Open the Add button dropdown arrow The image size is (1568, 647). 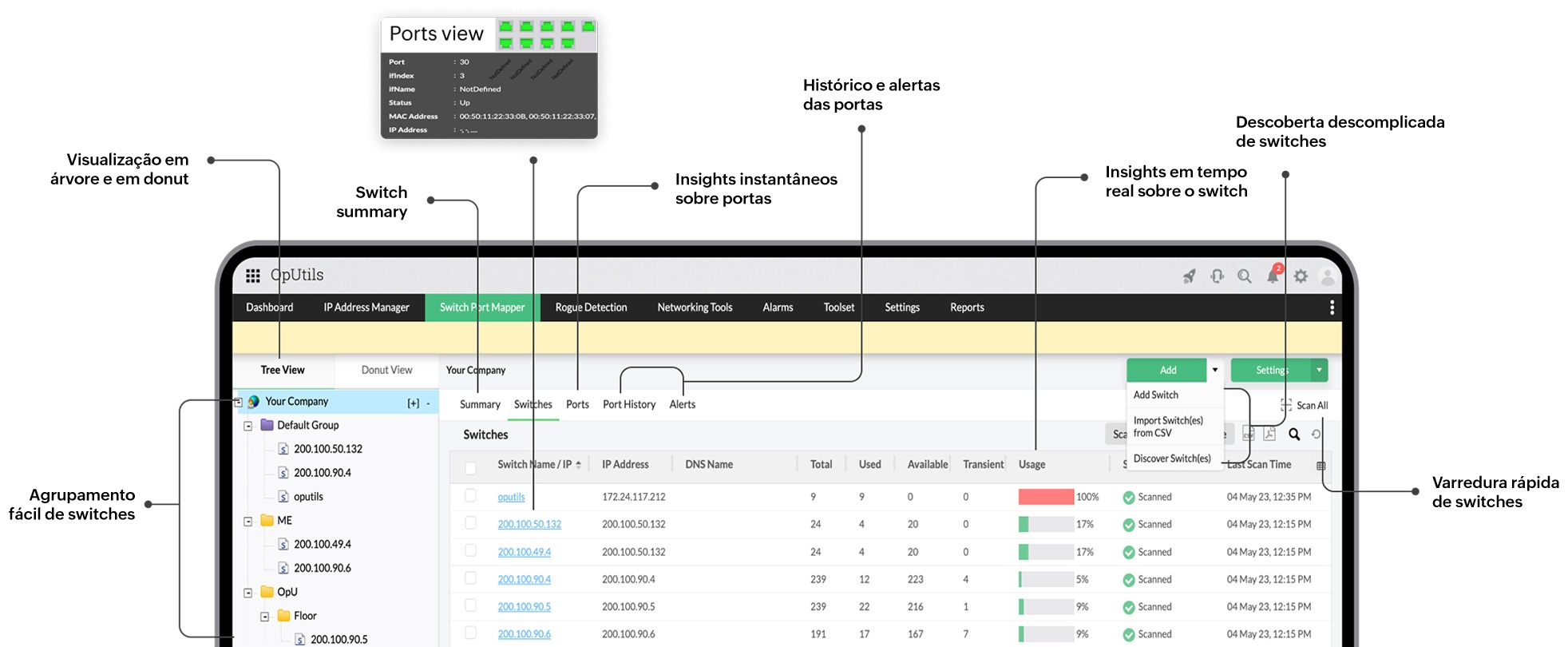(1215, 370)
